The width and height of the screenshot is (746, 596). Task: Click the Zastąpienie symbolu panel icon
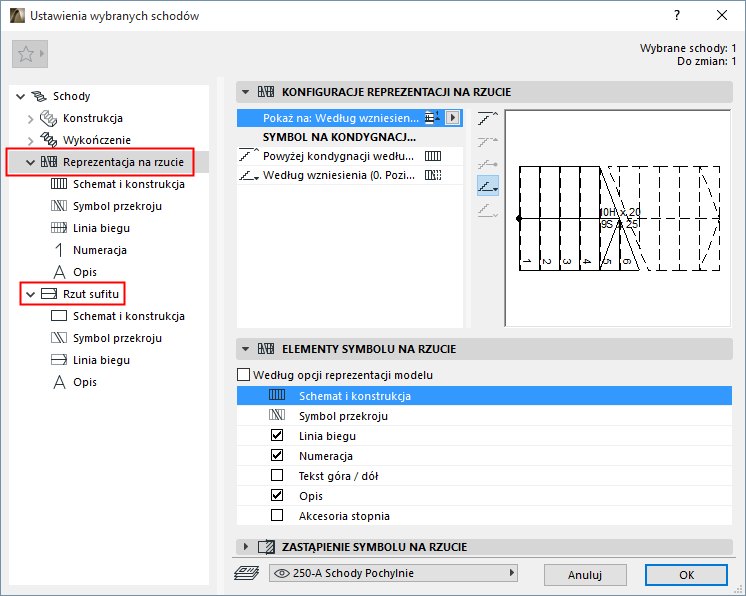tap(266, 547)
